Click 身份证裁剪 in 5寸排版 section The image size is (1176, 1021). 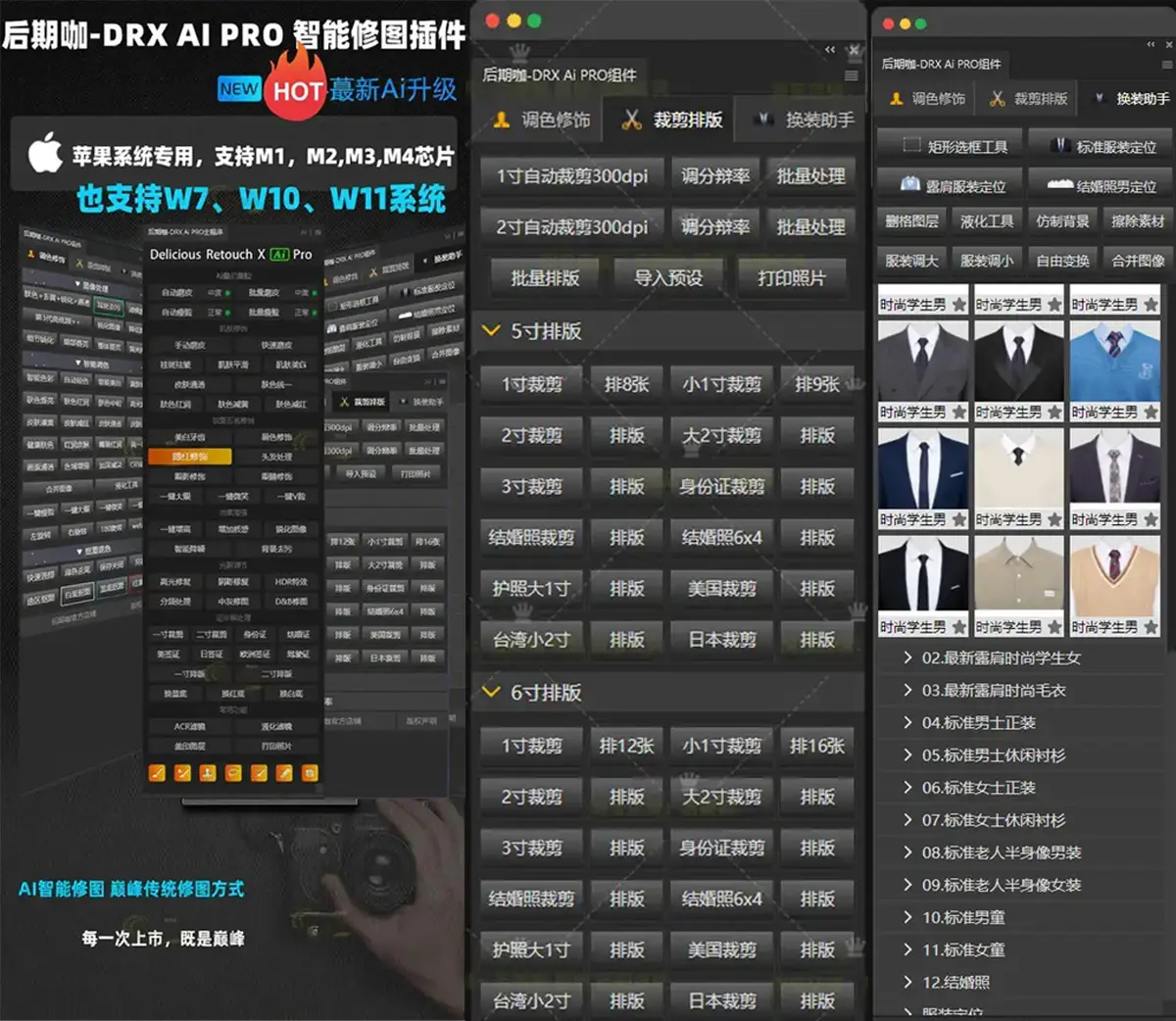coord(722,486)
